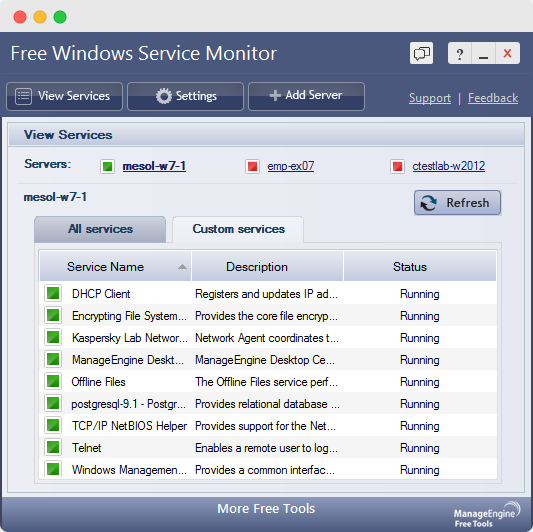Open the Support link
Viewport: 533px width, 532px height.
click(430, 98)
